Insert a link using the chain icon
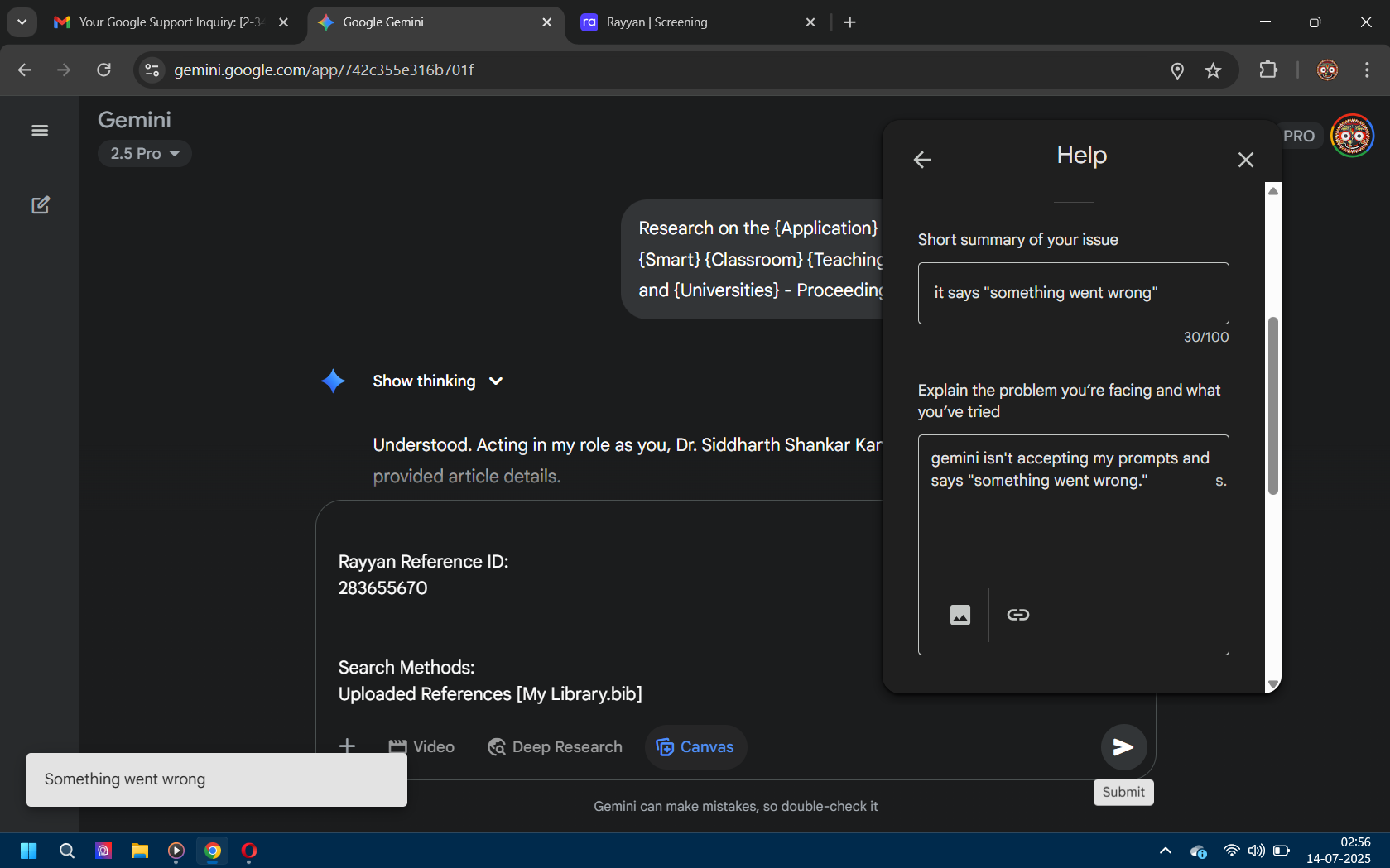1390x868 pixels. [1017, 615]
